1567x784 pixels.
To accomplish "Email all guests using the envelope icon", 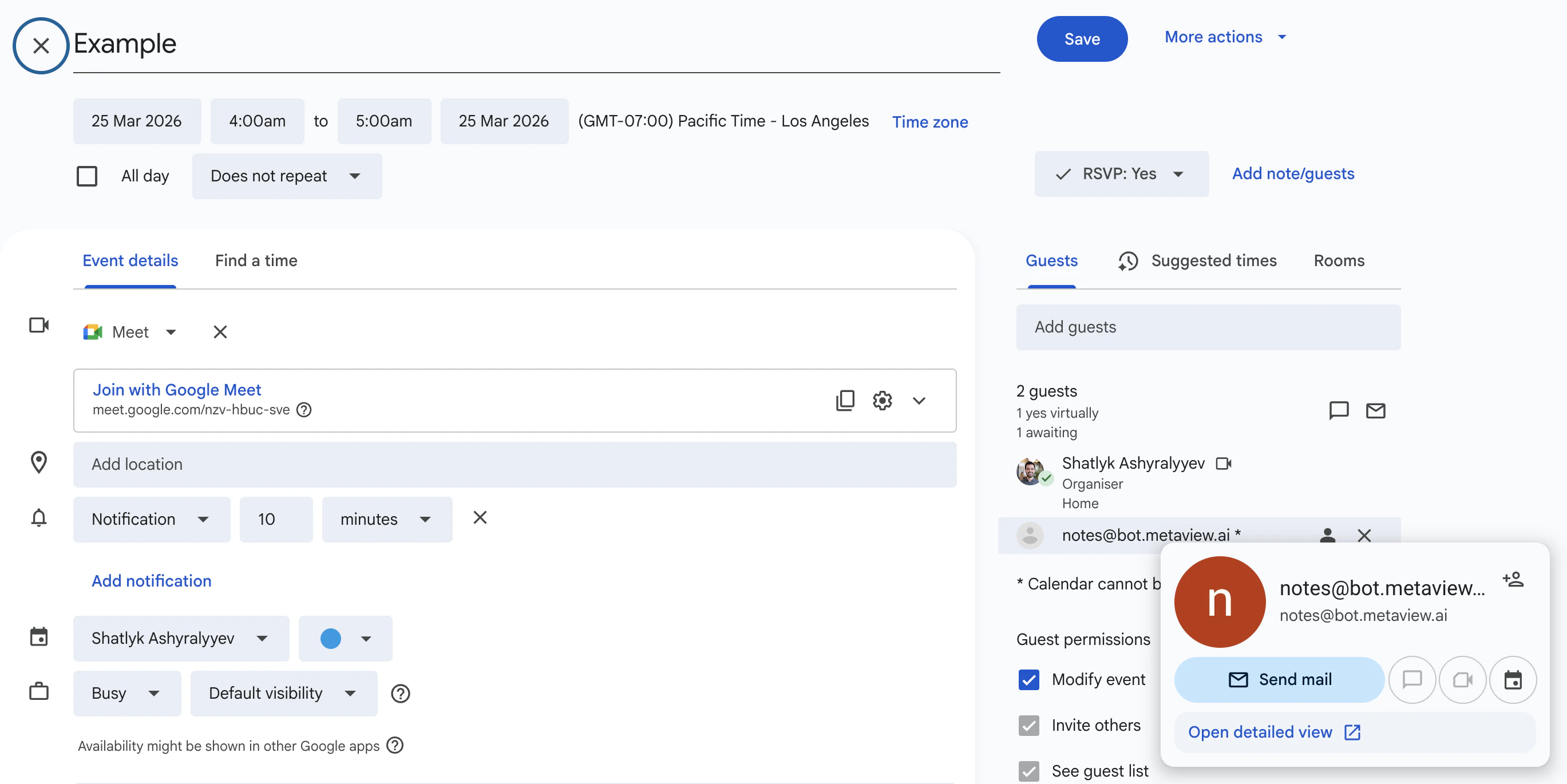I will point(1376,410).
